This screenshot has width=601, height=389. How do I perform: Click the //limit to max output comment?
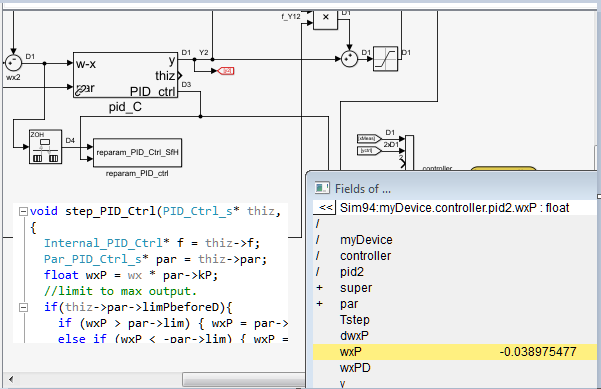pyautogui.click(x=120, y=291)
